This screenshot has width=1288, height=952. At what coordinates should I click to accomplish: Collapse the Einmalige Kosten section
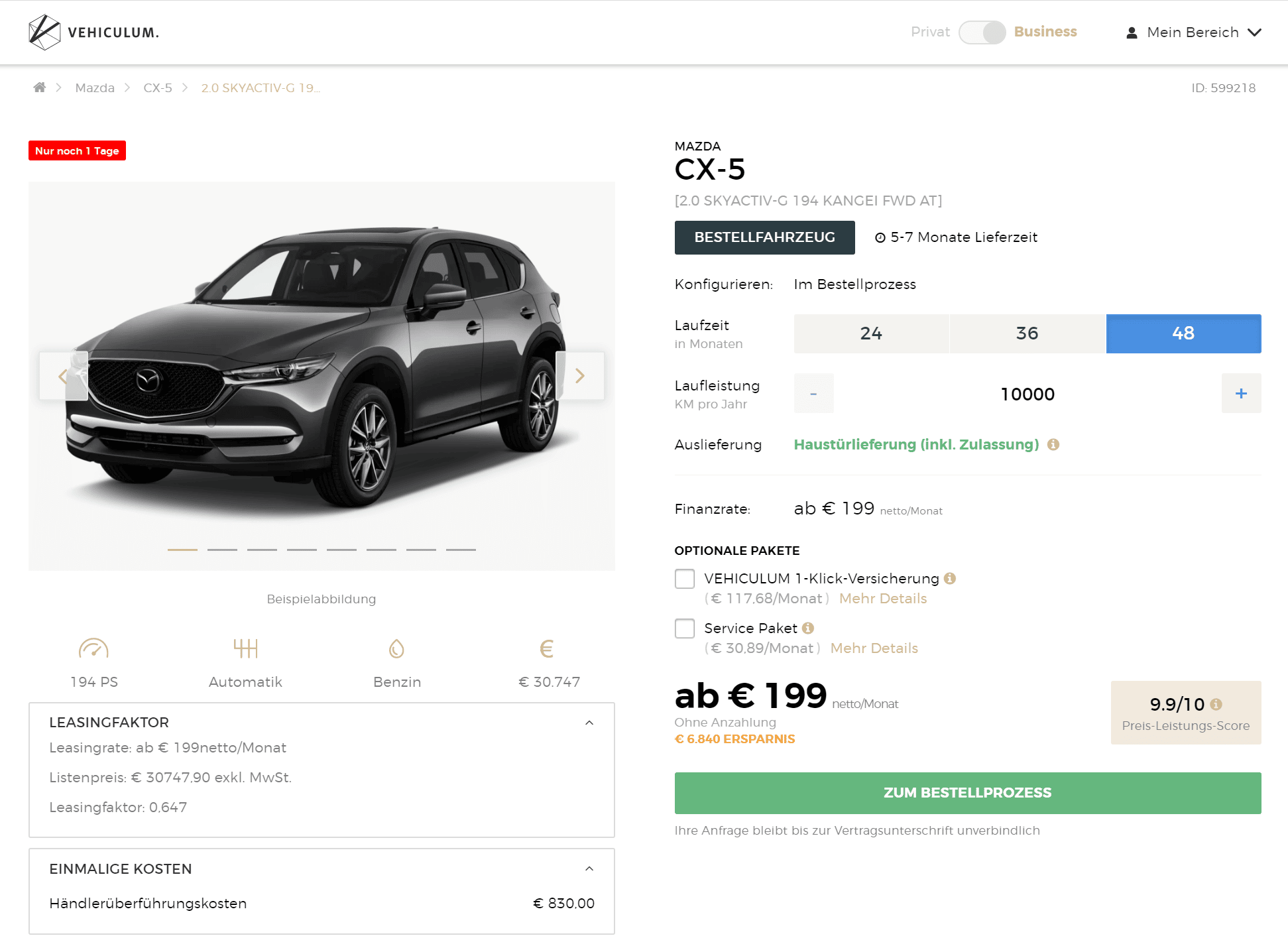pos(589,868)
